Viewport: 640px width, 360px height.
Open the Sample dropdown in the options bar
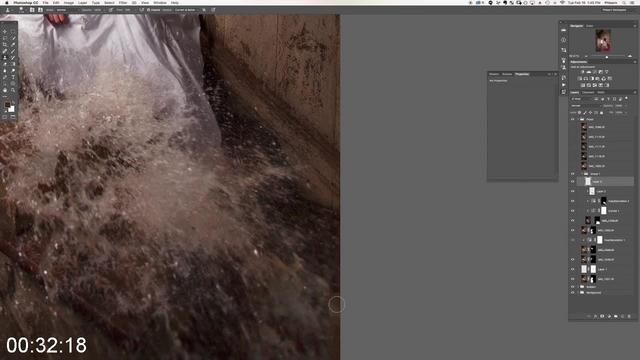(186, 10)
